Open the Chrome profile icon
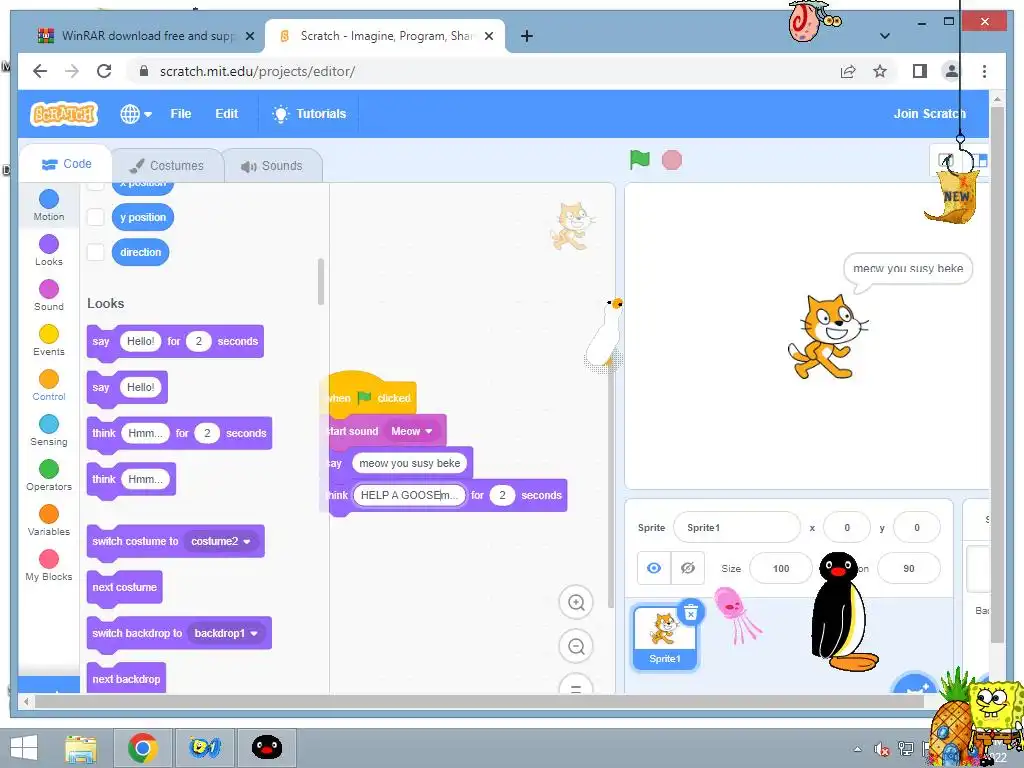 [952, 71]
